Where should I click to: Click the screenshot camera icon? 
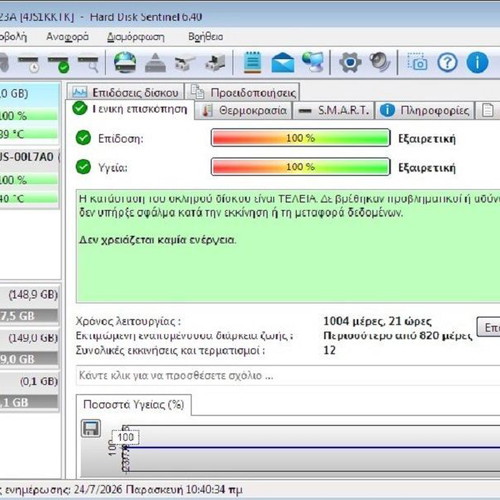pos(417,62)
